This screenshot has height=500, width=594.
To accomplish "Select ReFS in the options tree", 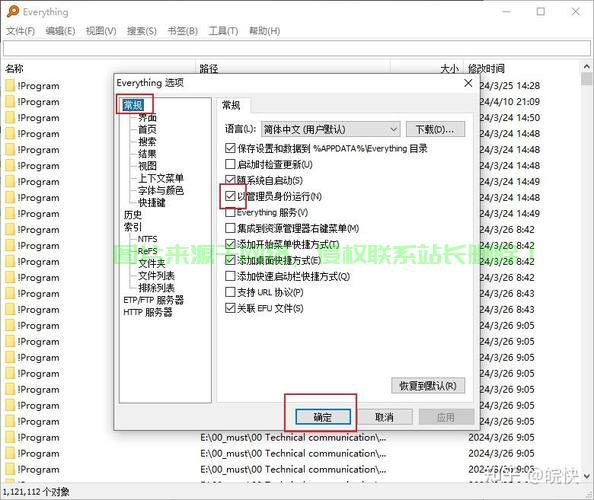I will pos(147,251).
